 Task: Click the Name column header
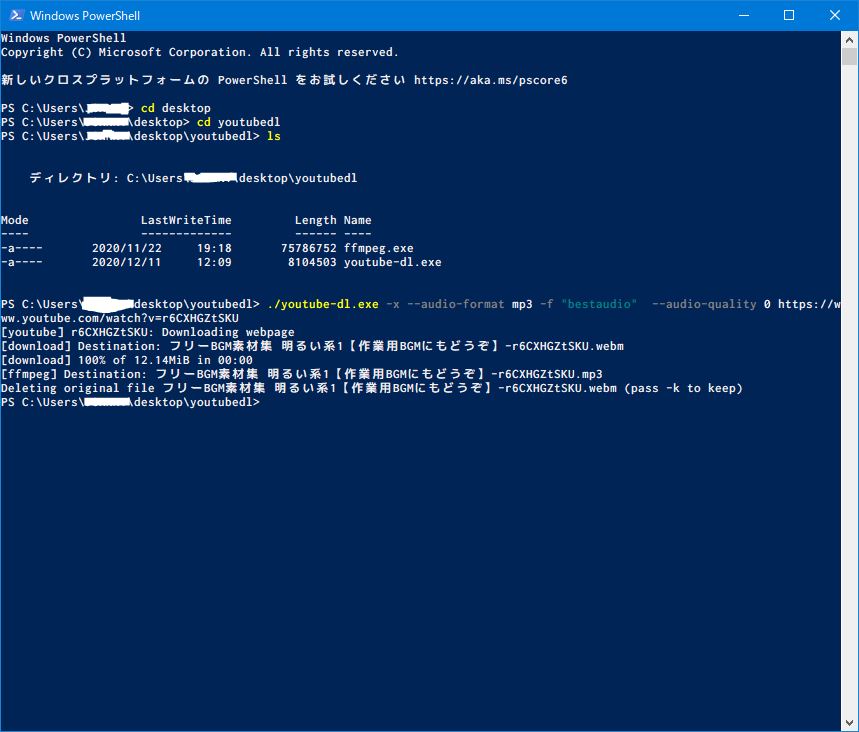[358, 220]
